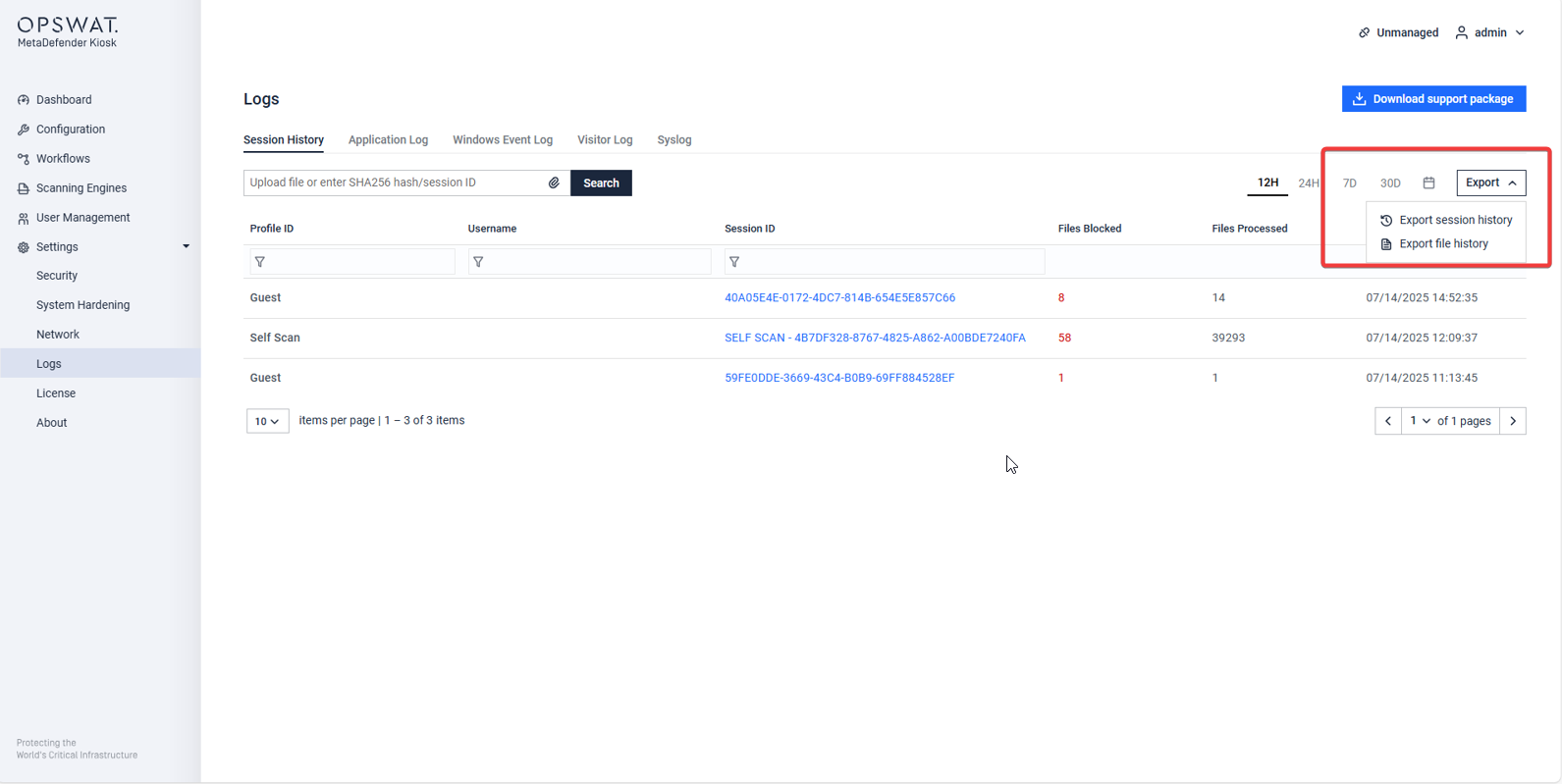Click the Session ID filter funnel icon
1562x784 pixels.
click(x=734, y=262)
